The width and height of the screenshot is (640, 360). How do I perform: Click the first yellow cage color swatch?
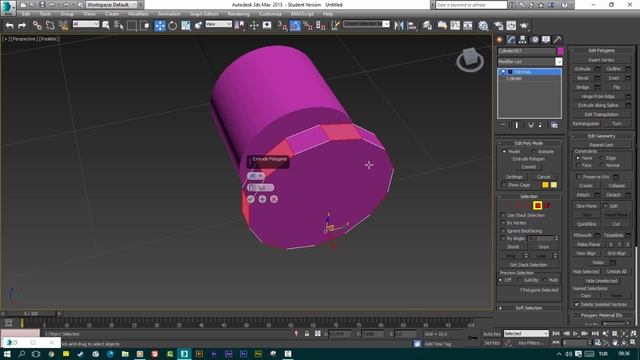pyautogui.click(x=545, y=185)
